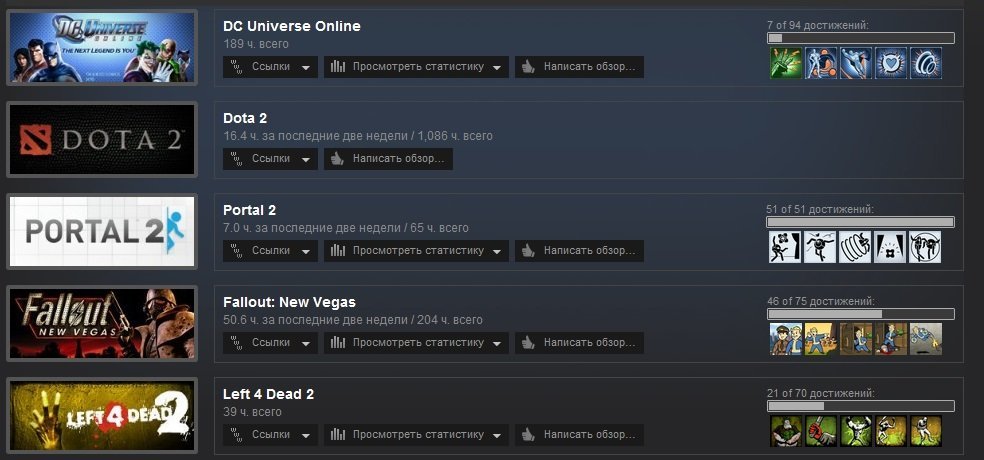Expand the Ссылки dropdown for Dota 2
This screenshot has width=984, height=460.
pos(270,159)
